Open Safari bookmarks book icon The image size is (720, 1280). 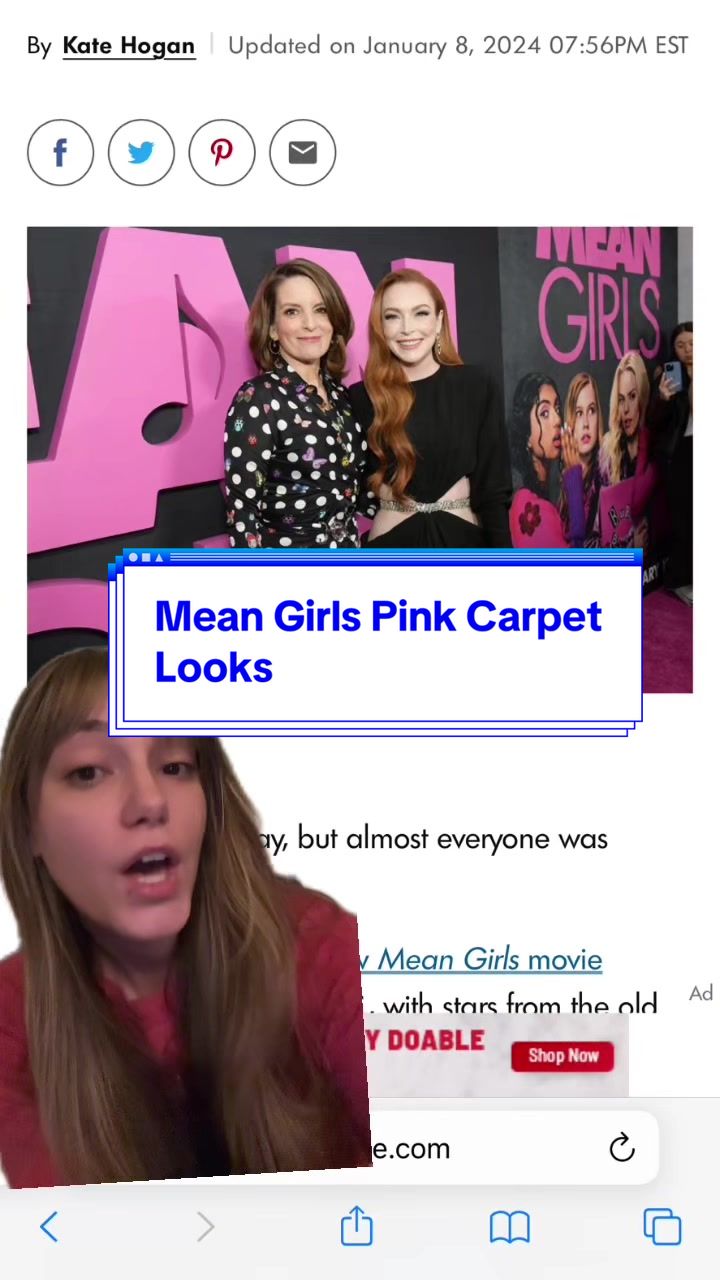click(510, 1227)
